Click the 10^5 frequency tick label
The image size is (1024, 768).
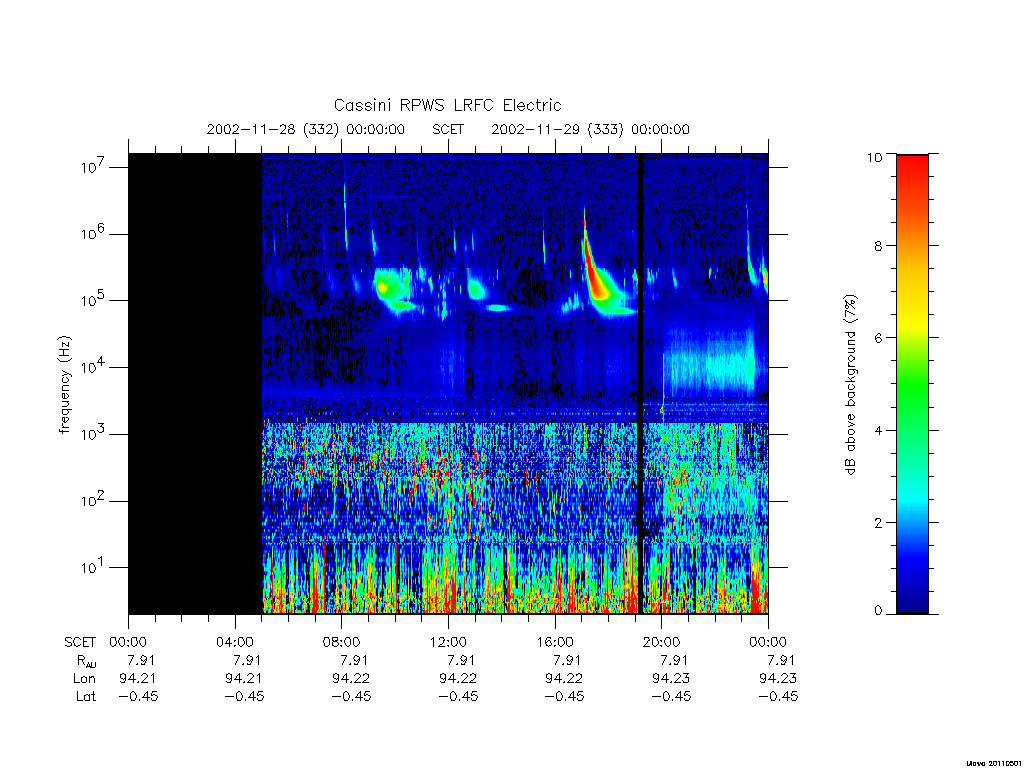[94, 300]
